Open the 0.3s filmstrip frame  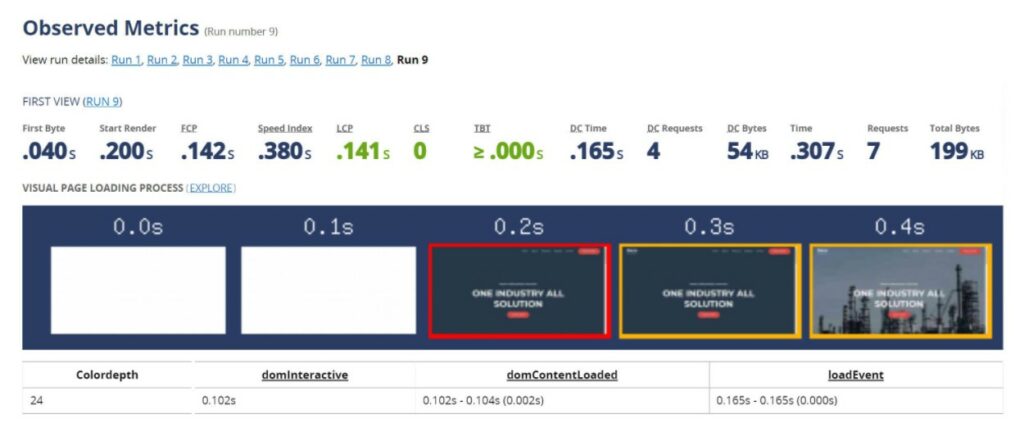tap(710, 291)
